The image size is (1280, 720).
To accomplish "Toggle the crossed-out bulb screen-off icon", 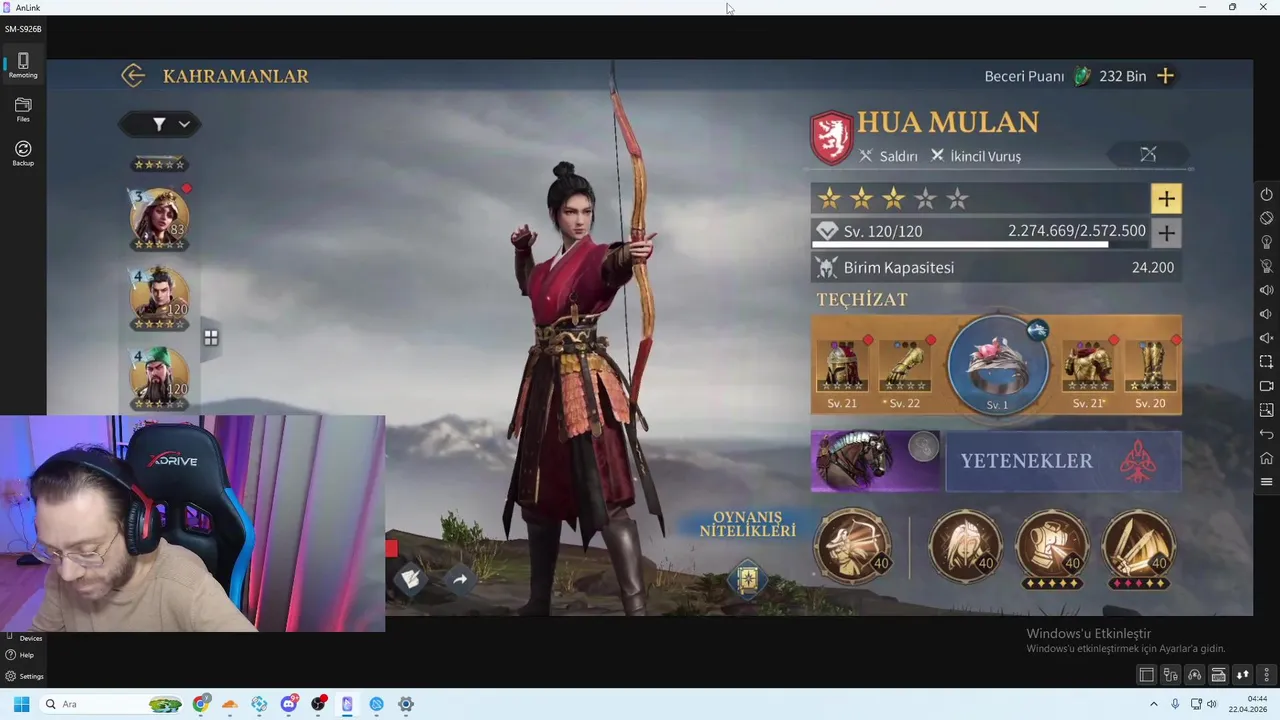I will [x=1266, y=266].
